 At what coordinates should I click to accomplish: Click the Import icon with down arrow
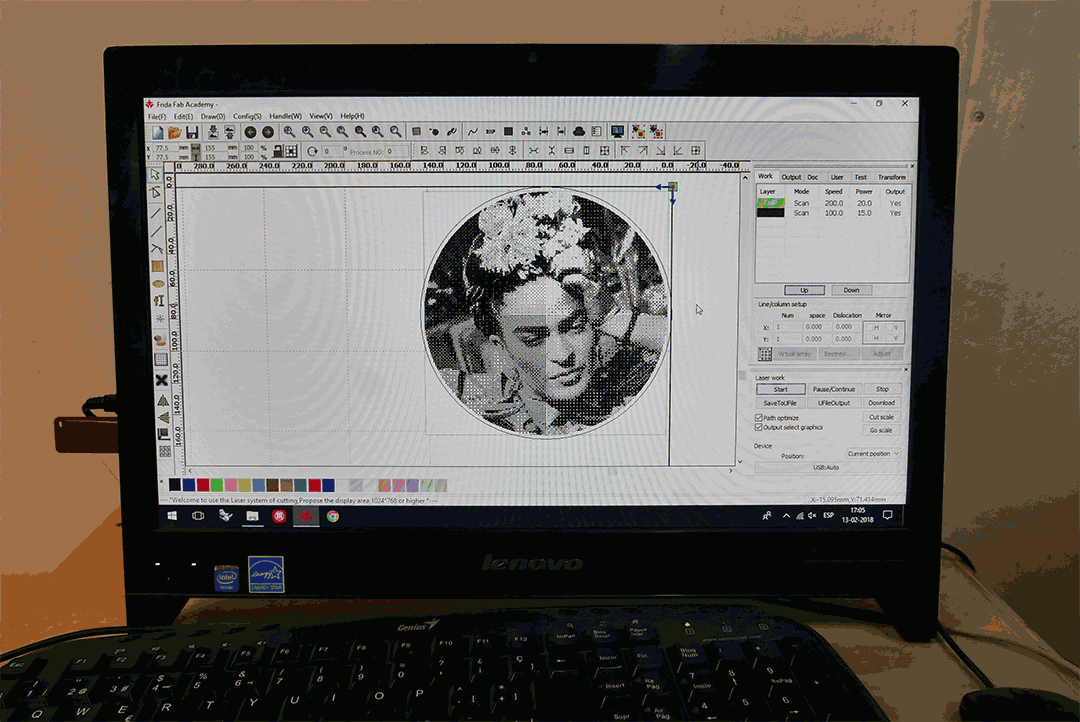(213, 132)
